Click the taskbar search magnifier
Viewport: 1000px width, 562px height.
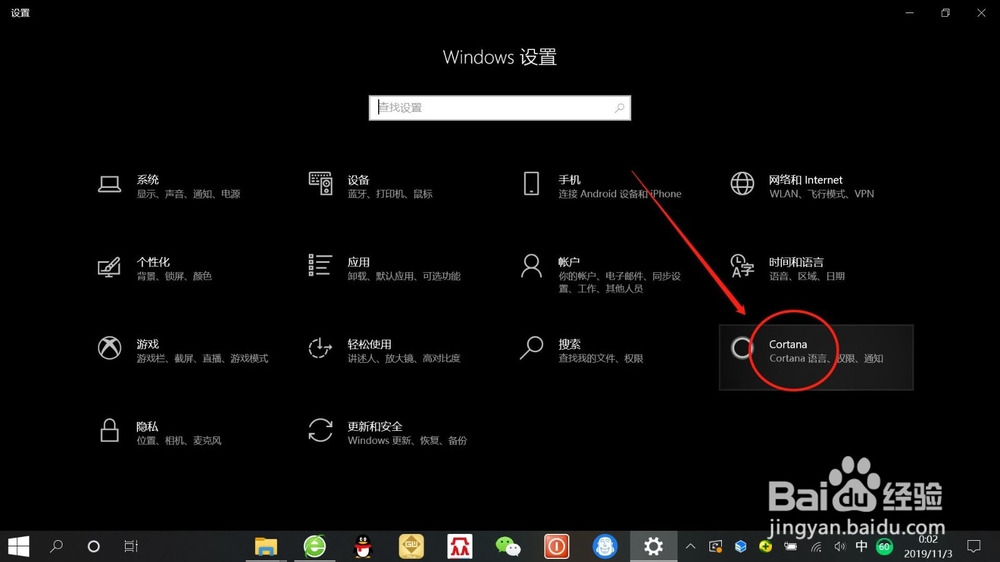[56, 546]
